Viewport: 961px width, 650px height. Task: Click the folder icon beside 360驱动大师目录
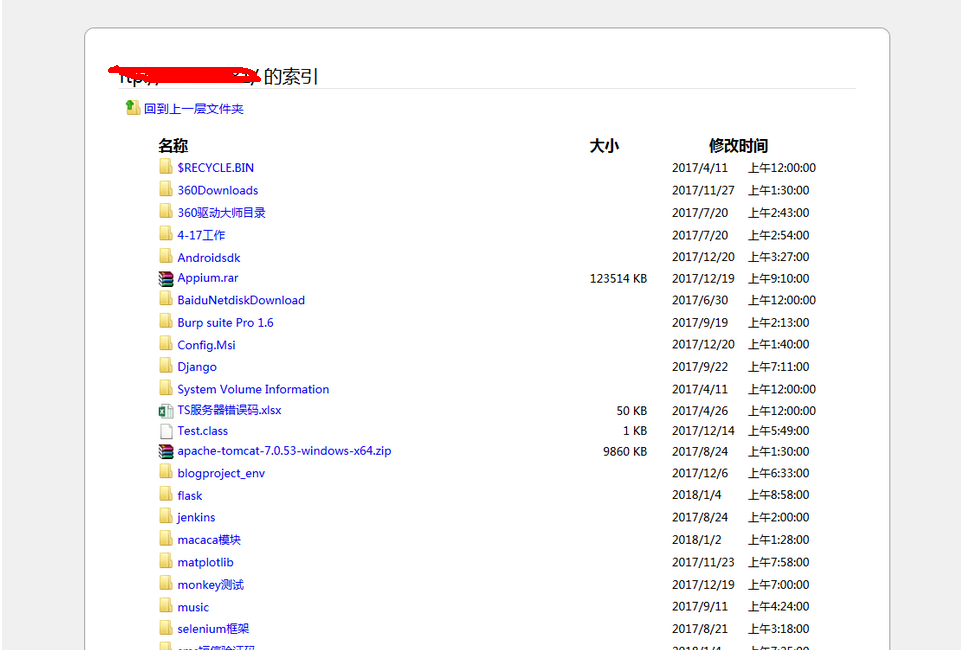pos(165,211)
